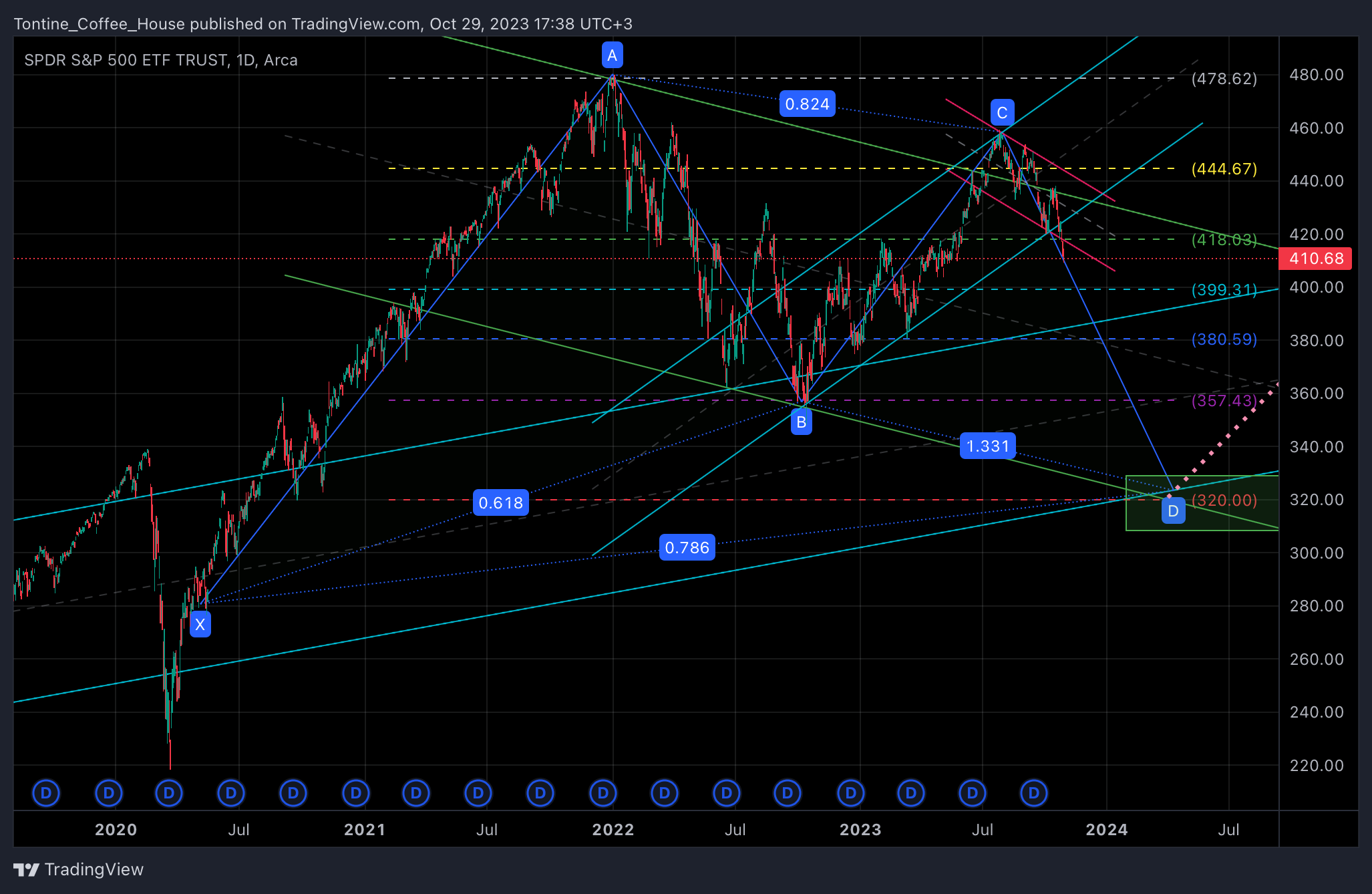This screenshot has height=894, width=1372.
Task: Click the dividend marker above the Jul 2020 label
Action: tap(231, 793)
